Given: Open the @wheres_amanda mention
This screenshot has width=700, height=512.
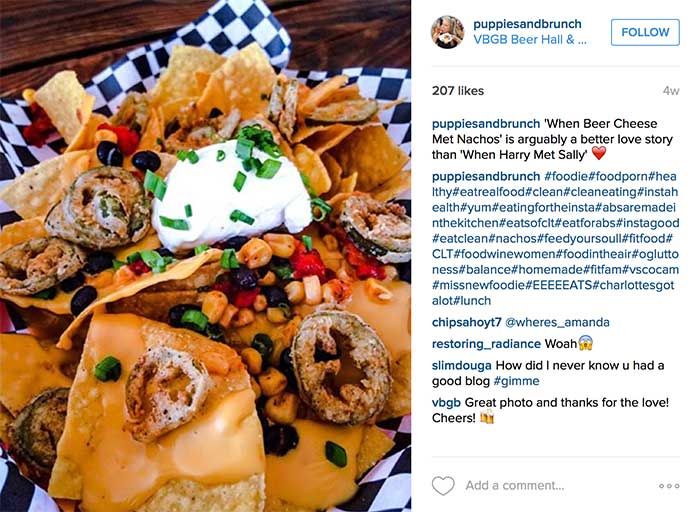Looking at the screenshot, I should click(557, 322).
